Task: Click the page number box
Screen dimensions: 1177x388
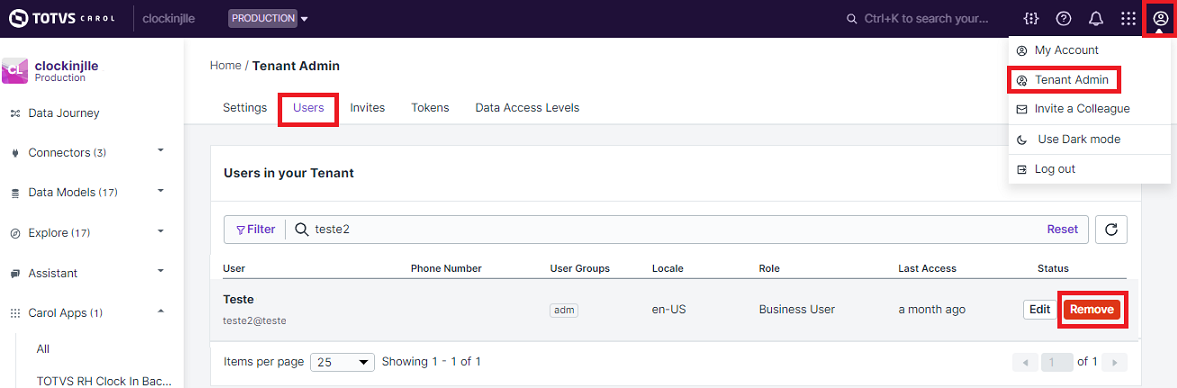Action: pyautogui.click(x=1057, y=362)
